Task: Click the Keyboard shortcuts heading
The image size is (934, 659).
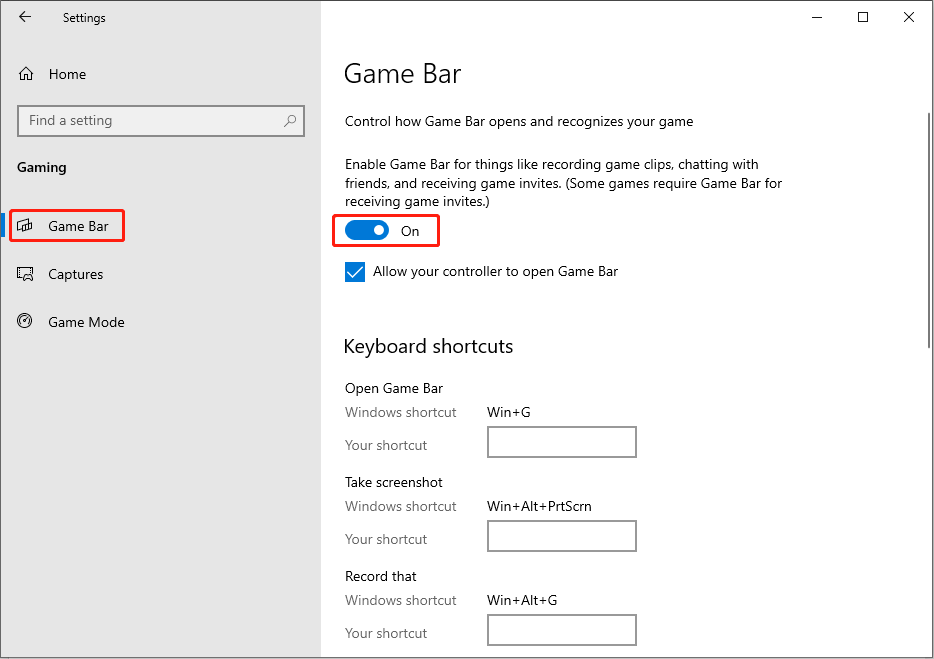Action: (428, 346)
